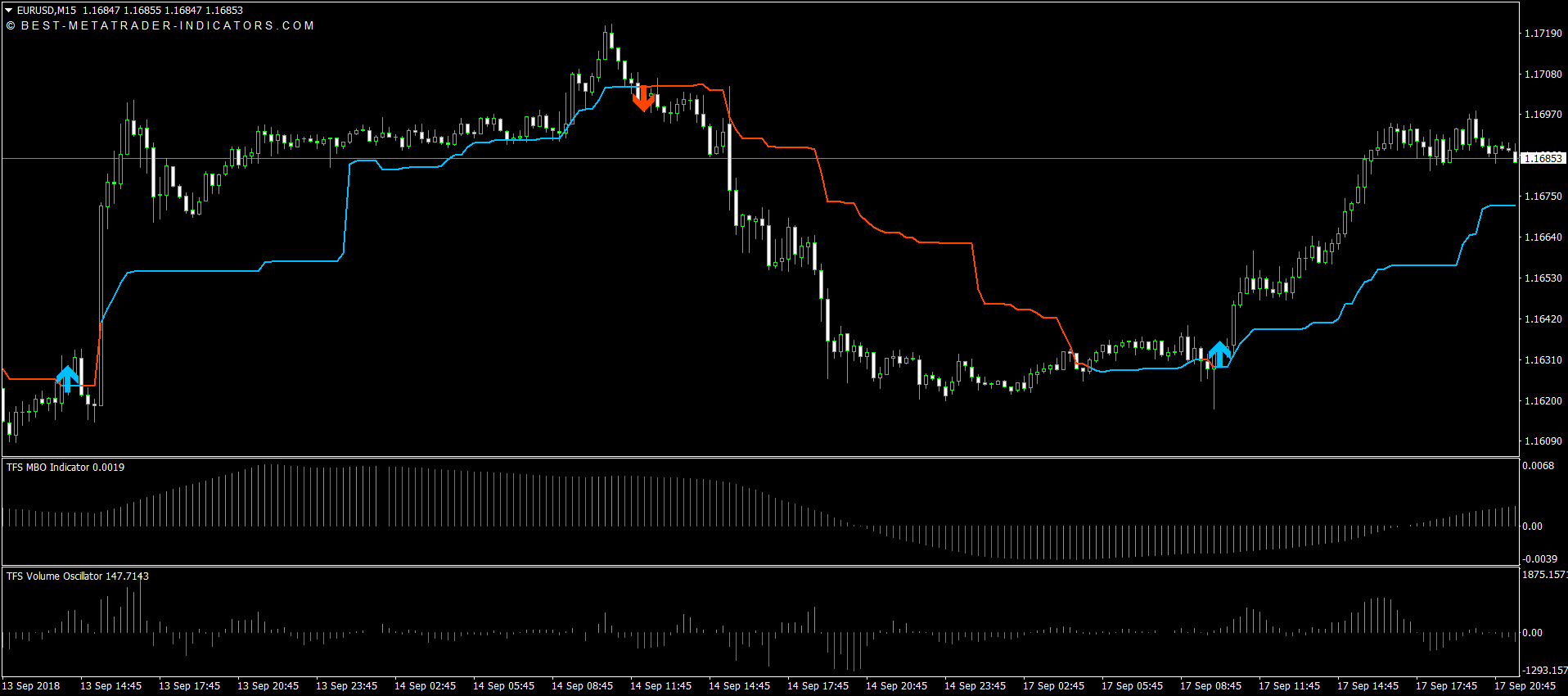1568x696 pixels.
Task: Click the 1.16090 price axis label
Action: 1543,441
